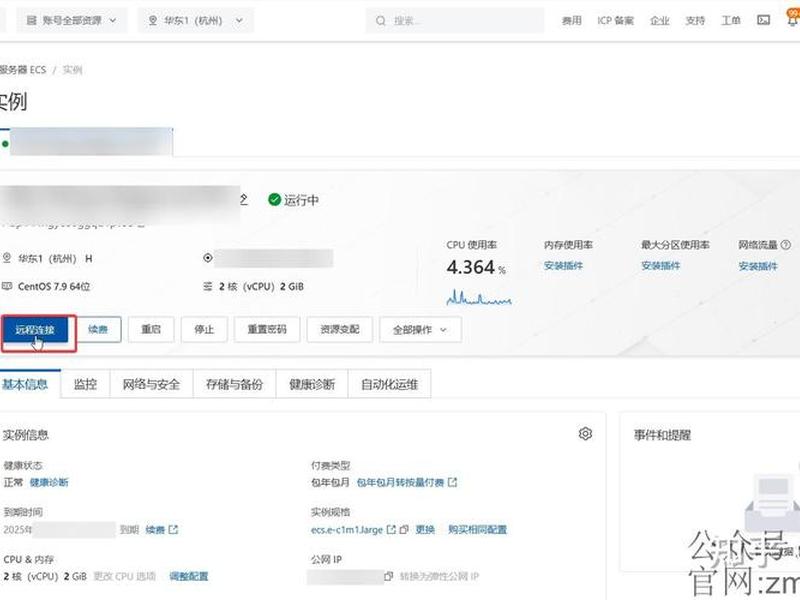
Task: Open ICP 备案 top menu
Action: 616,20
